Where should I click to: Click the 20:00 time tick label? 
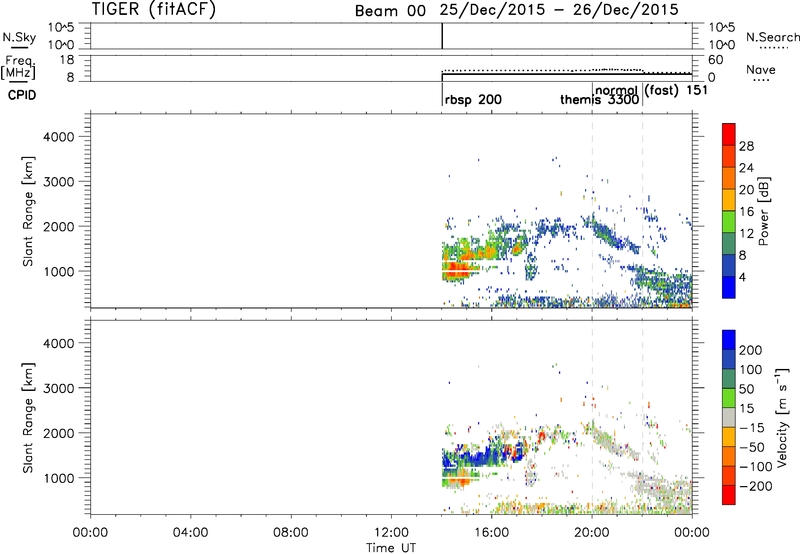(591, 533)
